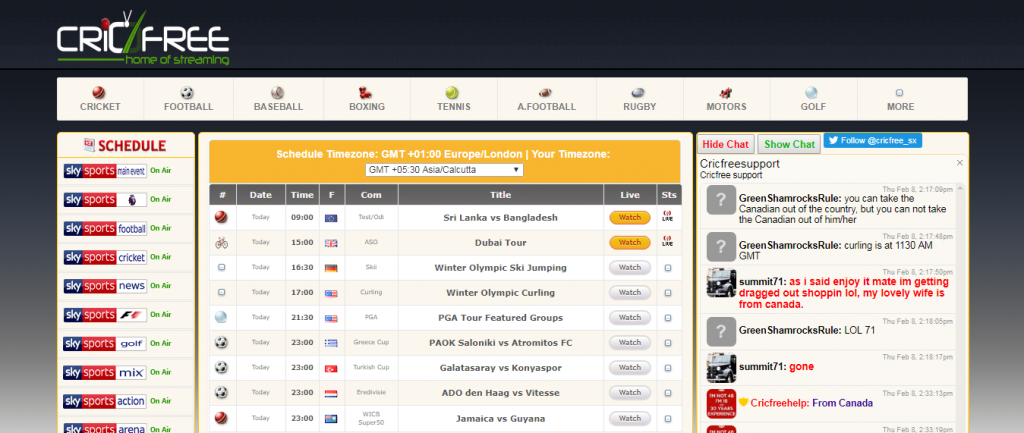Viewport: 1024px width, 433px height.
Task: Close the Cricfreesupport chat box
Action: coord(959,163)
